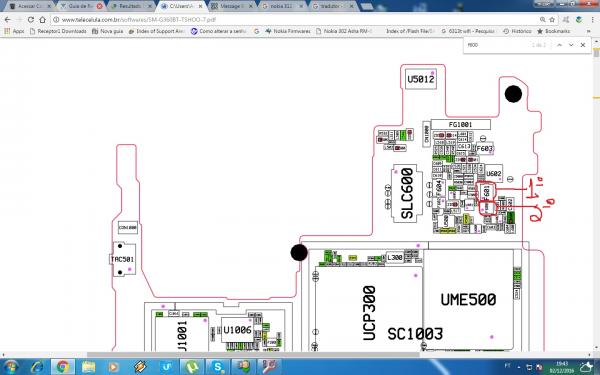The height and width of the screenshot is (375, 600).
Task: Jump to the next find result arrow
Action: 571,45
